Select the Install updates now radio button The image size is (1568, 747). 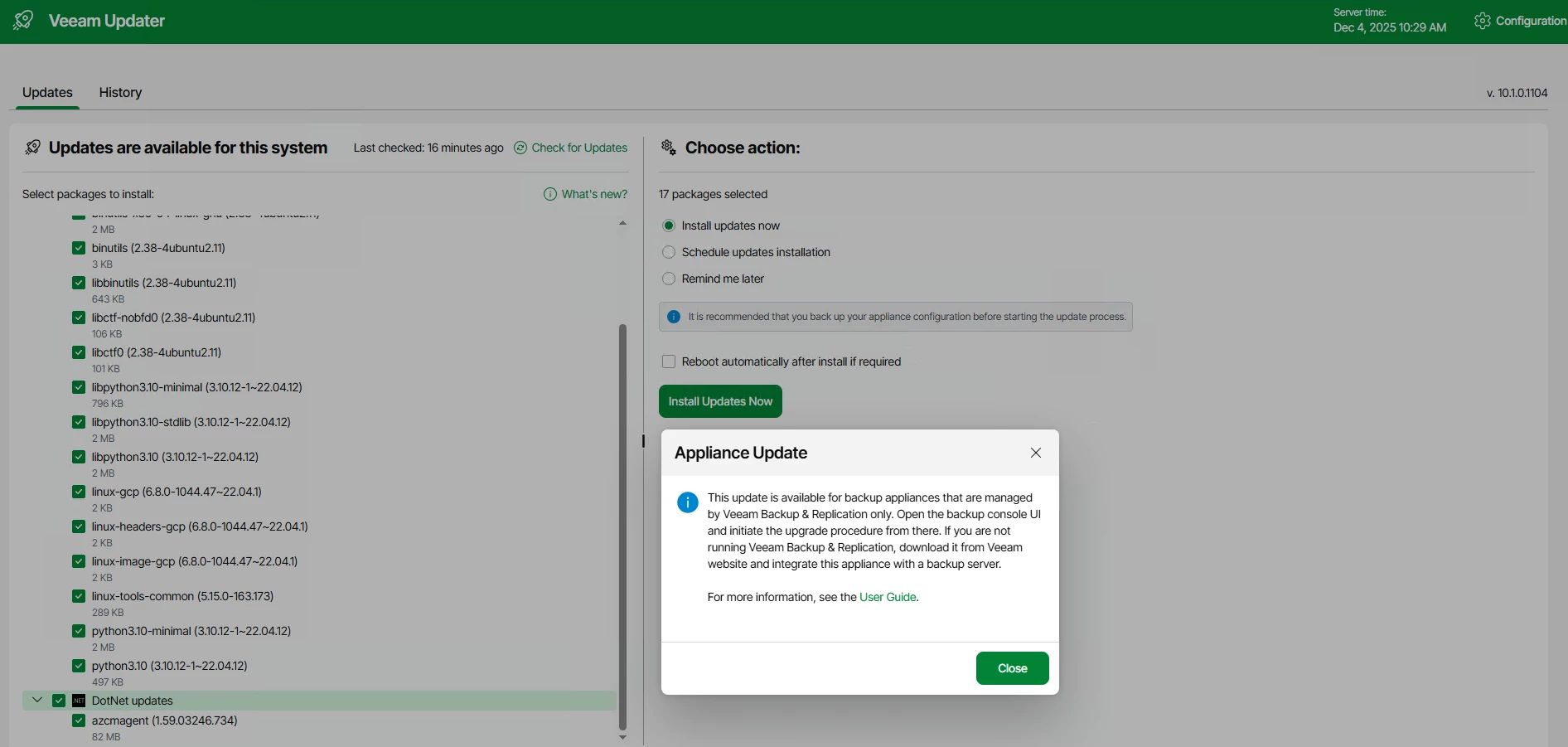(x=669, y=226)
